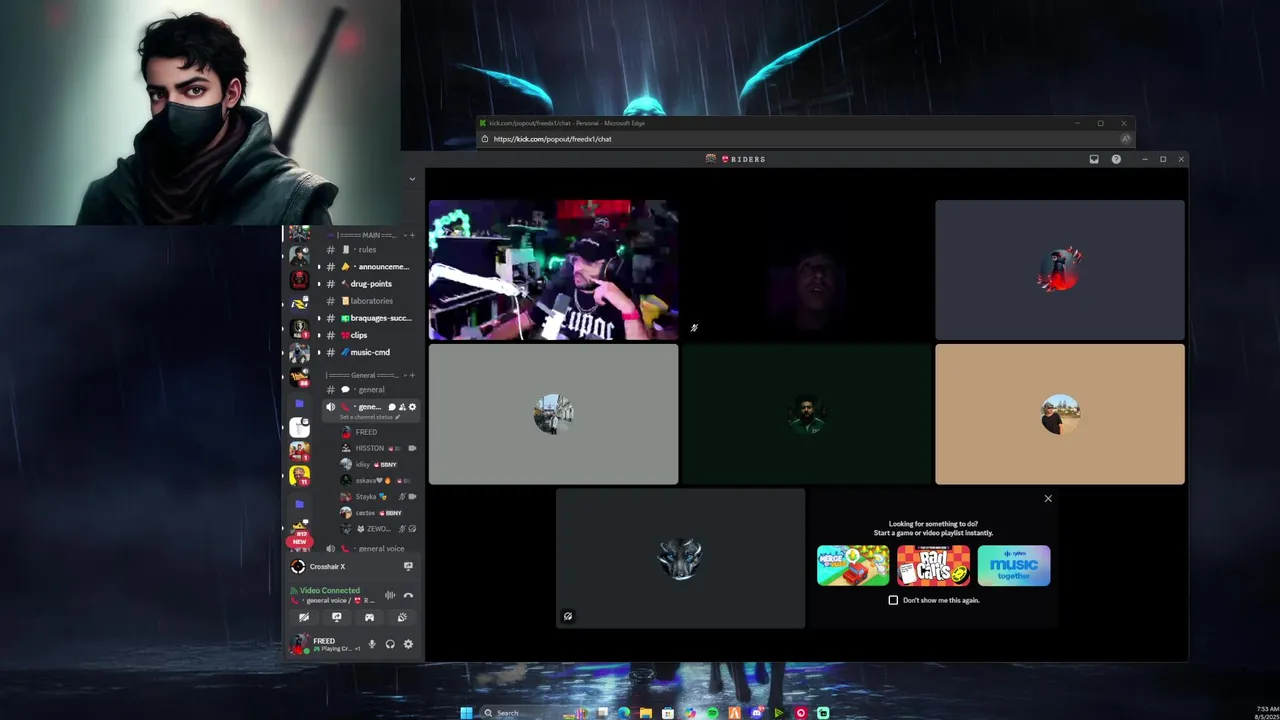
Task: Expand drug-points channel thread arrow
Action: click(x=319, y=284)
